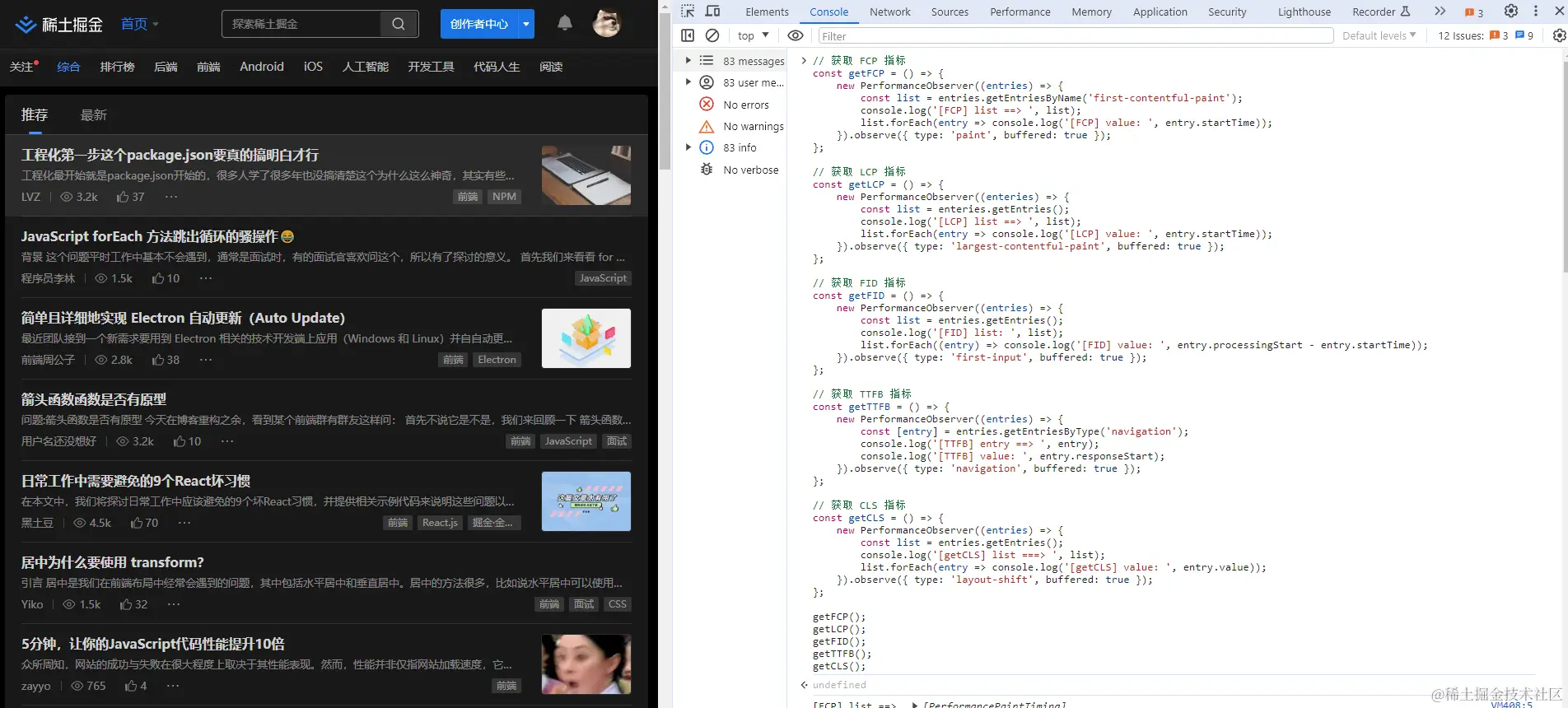
Task: Open the Electron article thumbnail
Action: click(586, 338)
